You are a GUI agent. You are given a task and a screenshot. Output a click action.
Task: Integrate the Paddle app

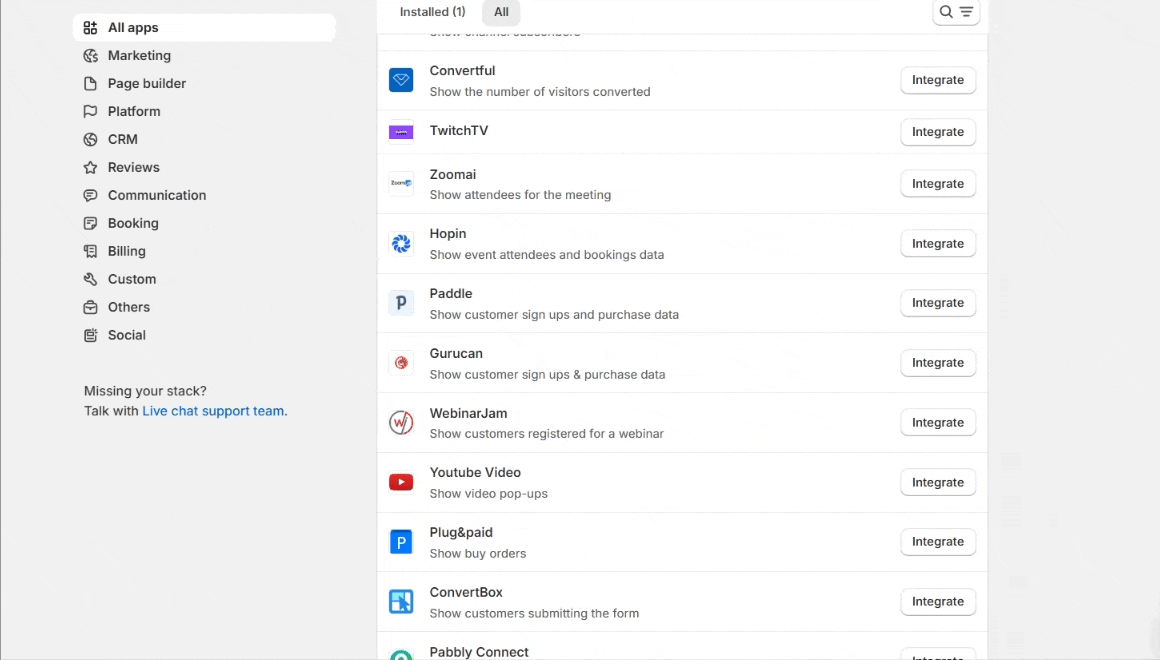(937, 303)
